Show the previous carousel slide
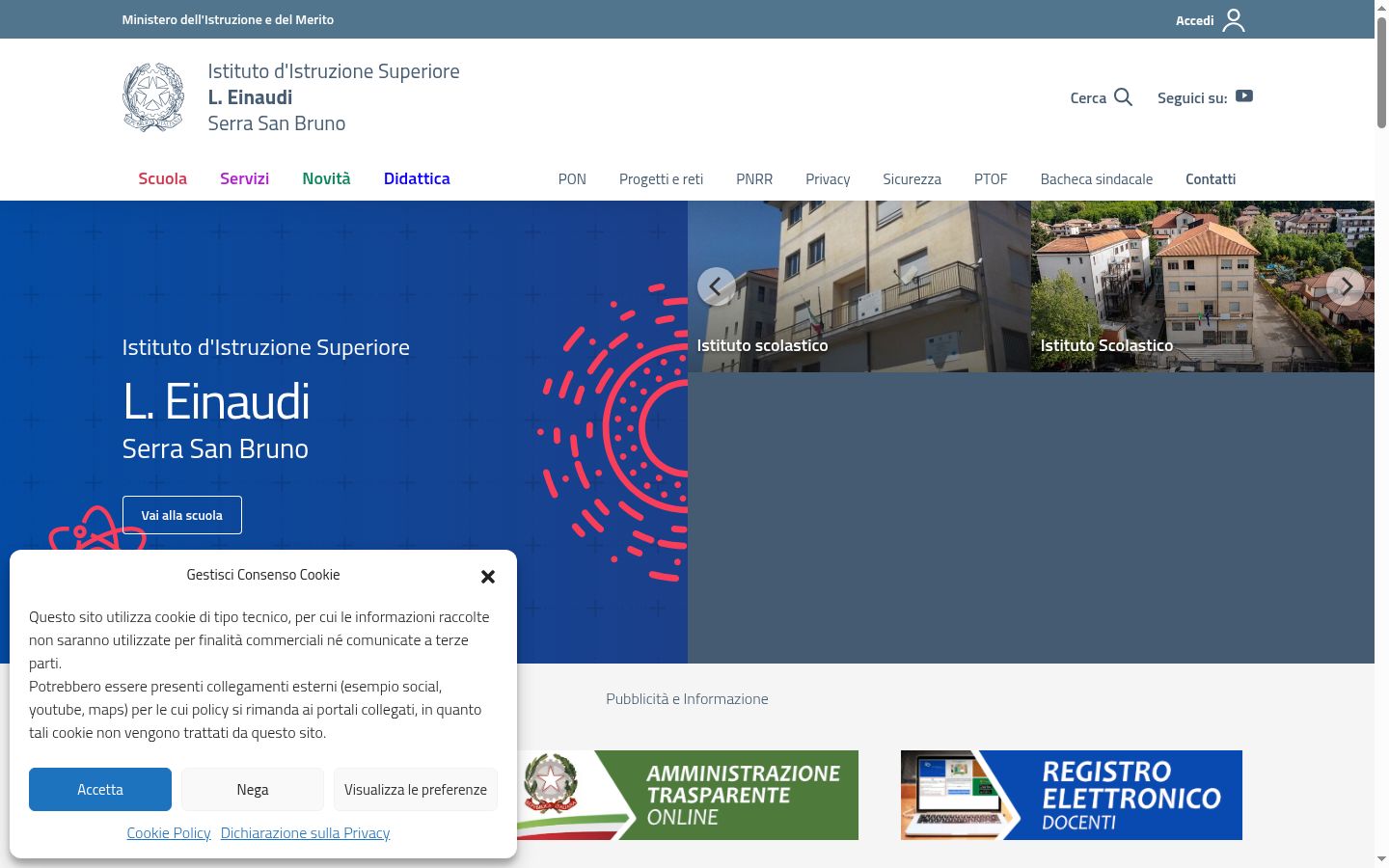The height and width of the screenshot is (868, 1389). (x=716, y=286)
